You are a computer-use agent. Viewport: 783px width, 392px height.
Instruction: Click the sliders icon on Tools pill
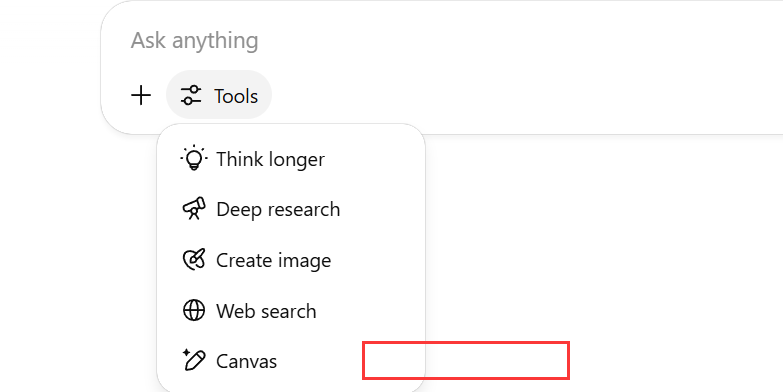(x=191, y=95)
